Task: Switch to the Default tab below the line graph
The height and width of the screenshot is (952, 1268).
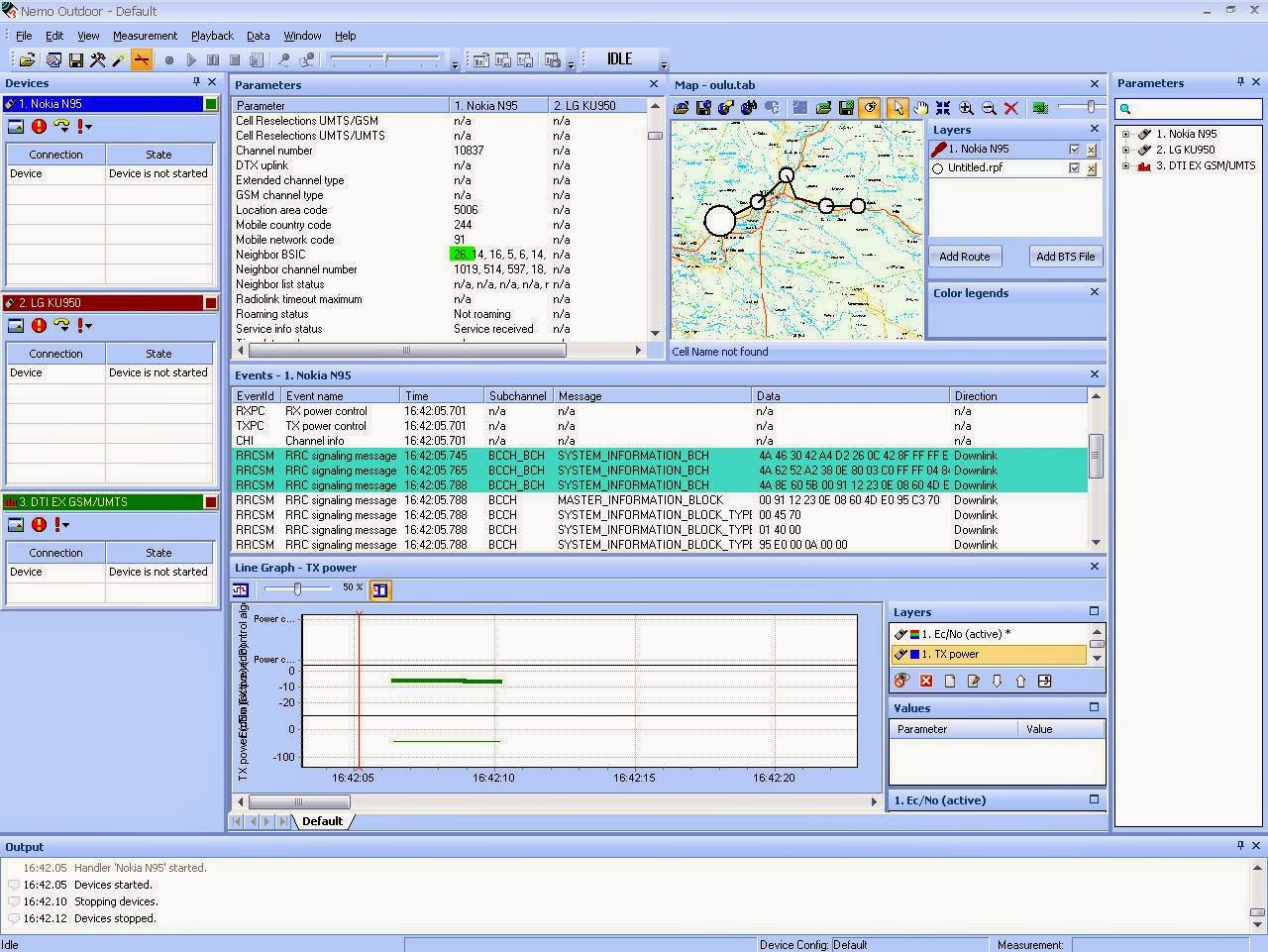Action: pyautogui.click(x=323, y=821)
